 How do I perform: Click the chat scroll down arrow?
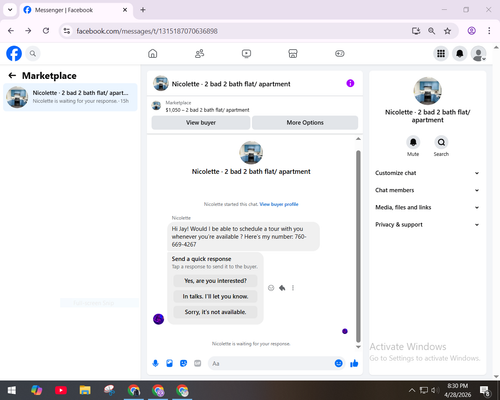pos(358,347)
